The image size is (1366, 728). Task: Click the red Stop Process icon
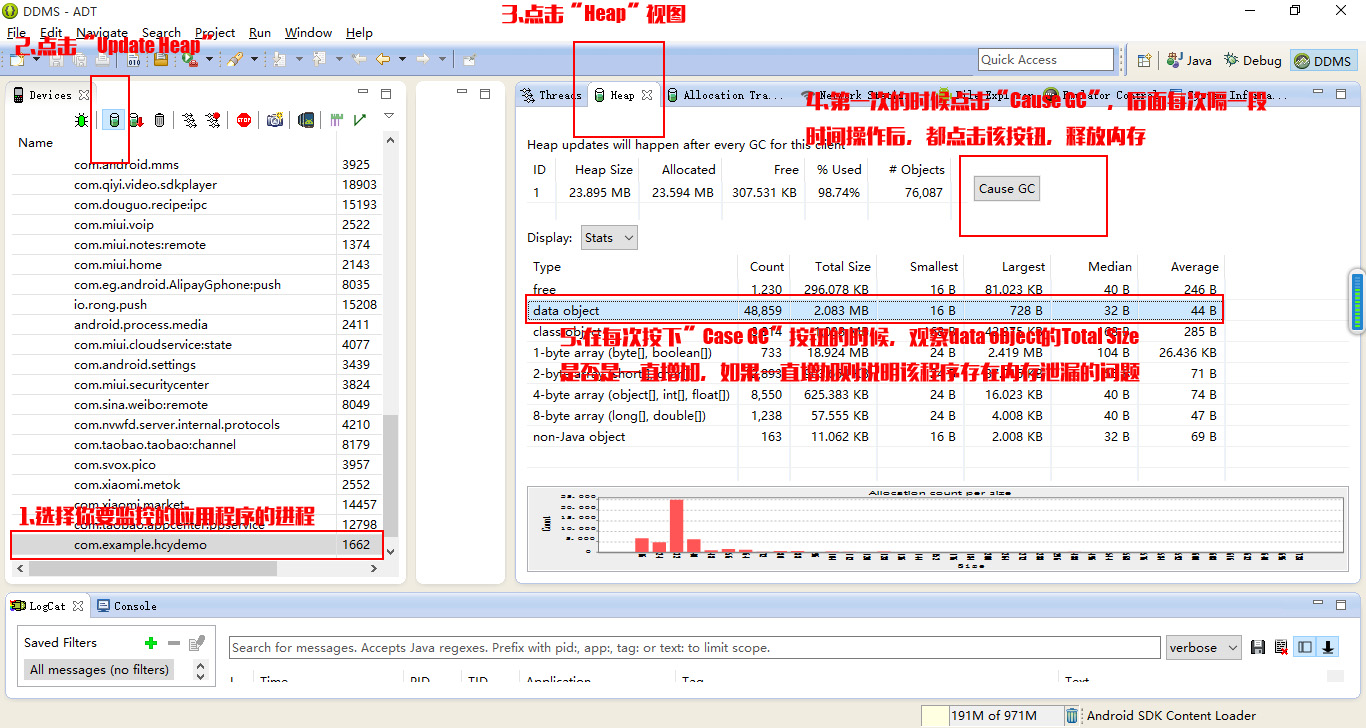pos(244,121)
